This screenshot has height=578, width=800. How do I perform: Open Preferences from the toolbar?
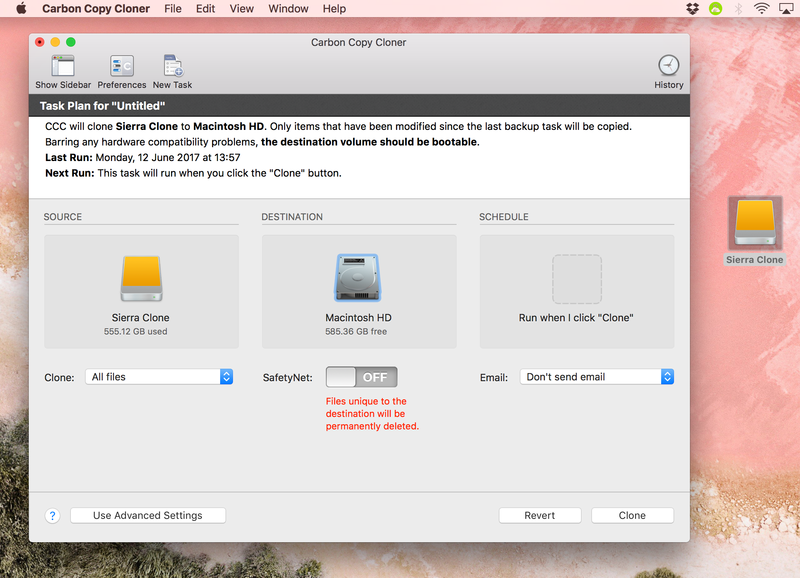[x=121, y=66]
